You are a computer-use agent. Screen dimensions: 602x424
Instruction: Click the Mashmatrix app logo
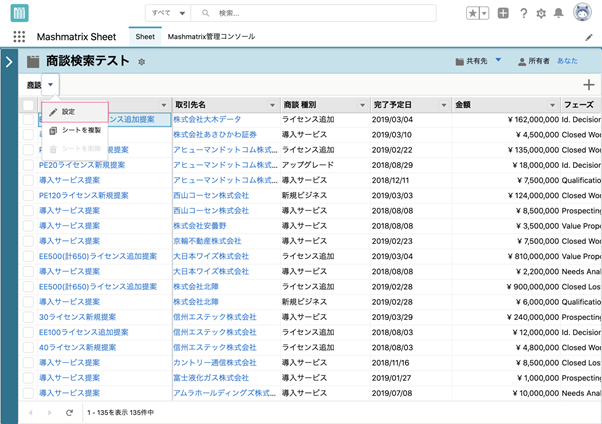click(x=19, y=13)
